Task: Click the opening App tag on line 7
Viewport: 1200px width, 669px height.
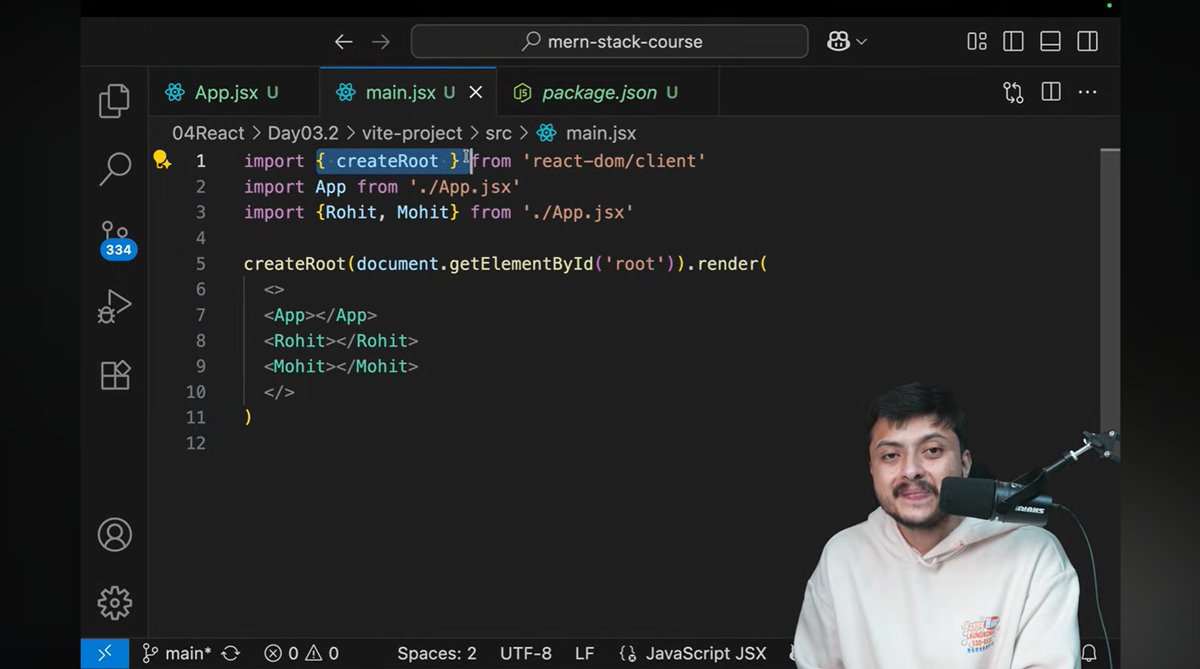Action: [290, 315]
